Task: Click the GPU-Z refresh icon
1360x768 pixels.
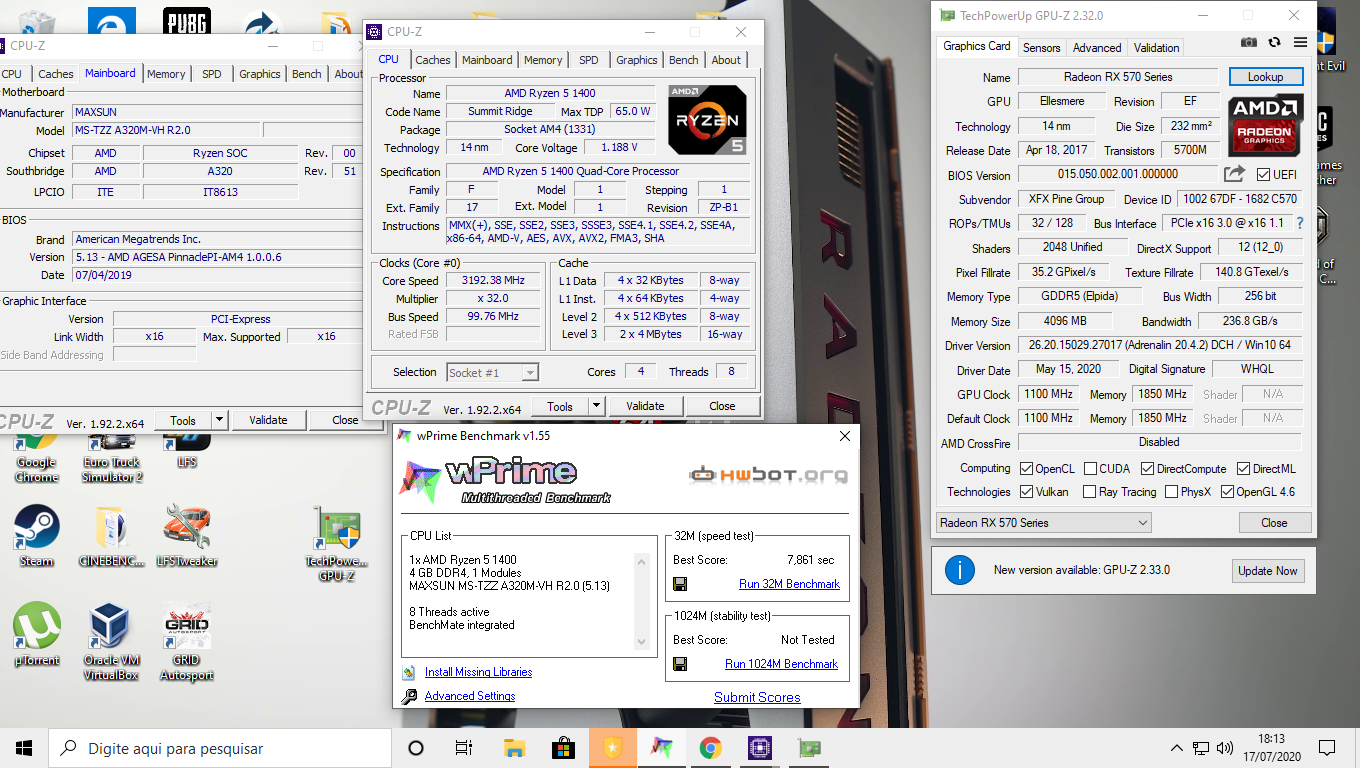Action: coord(1274,42)
